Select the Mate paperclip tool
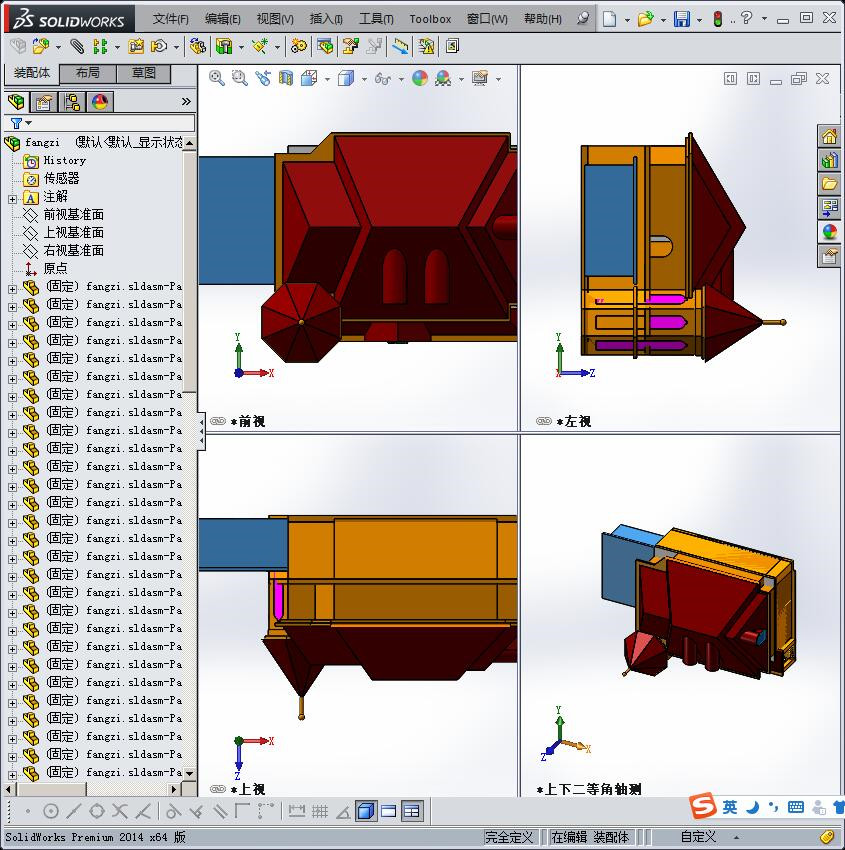Viewport: 845px width, 850px height. pos(77,47)
